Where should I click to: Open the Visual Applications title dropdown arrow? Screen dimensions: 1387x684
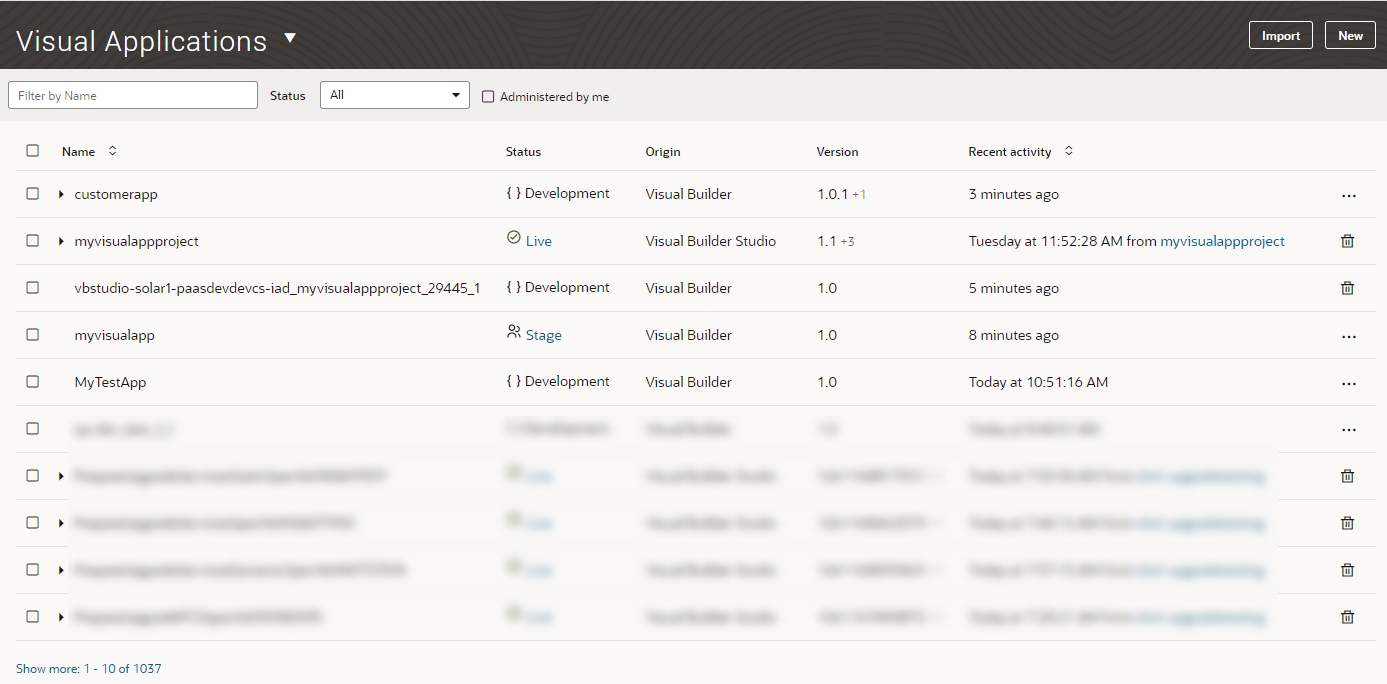click(290, 39)
